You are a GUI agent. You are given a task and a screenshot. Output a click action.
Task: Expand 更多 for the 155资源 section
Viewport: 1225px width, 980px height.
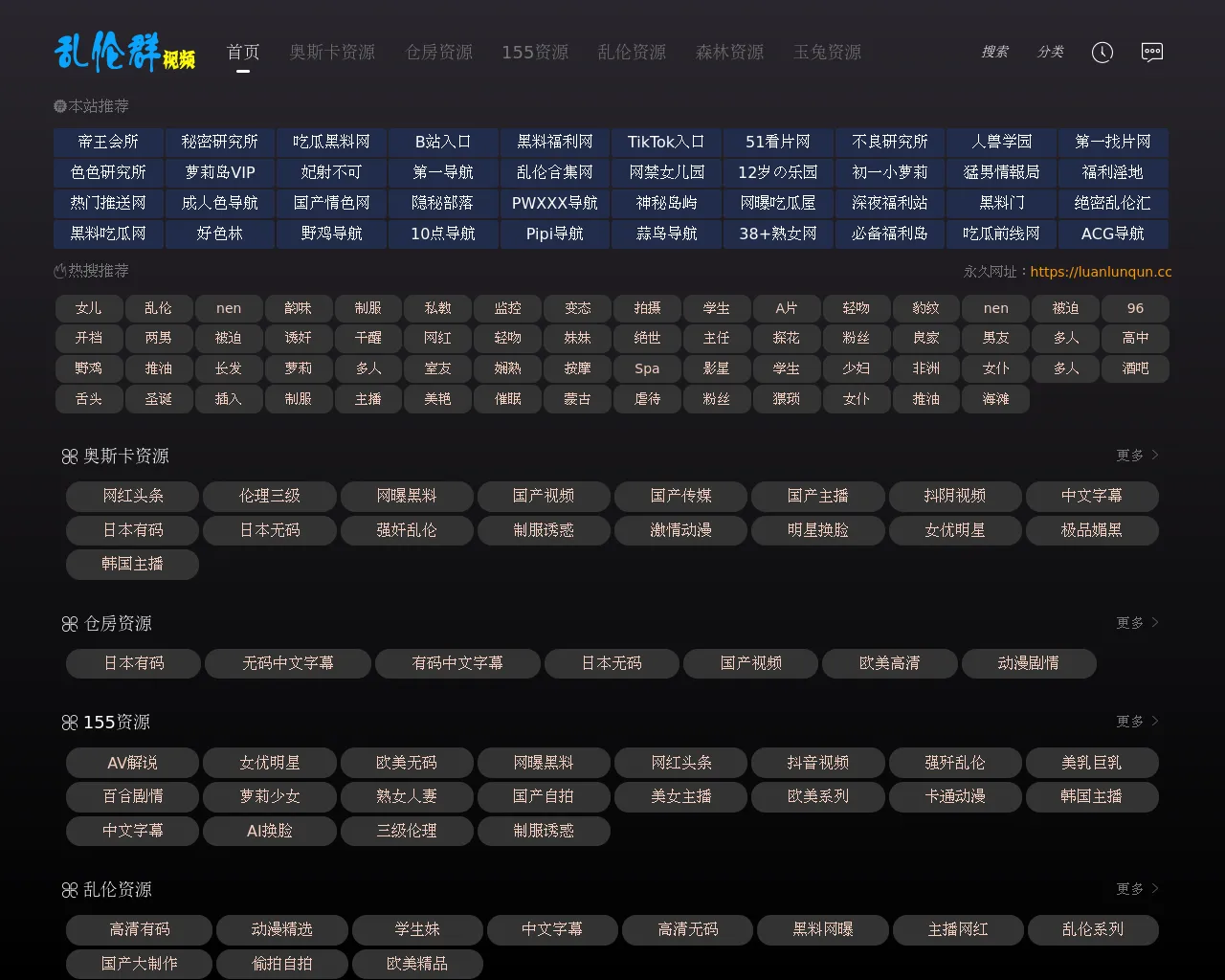tap(1137, 722)
